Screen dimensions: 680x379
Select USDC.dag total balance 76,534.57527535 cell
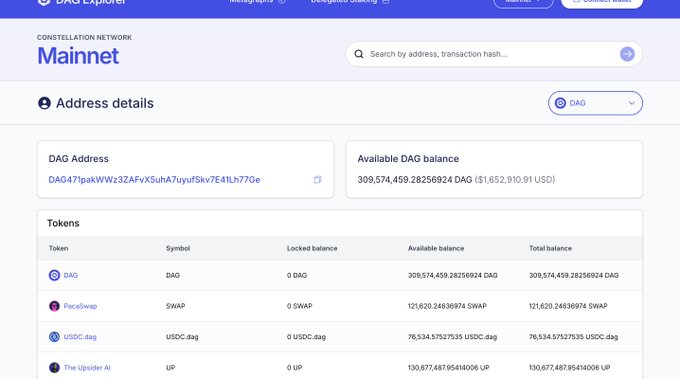click(x=573, y=337)
